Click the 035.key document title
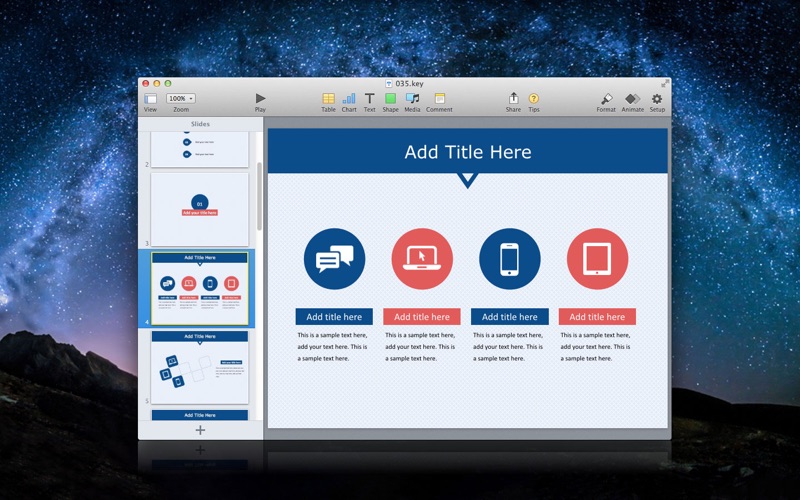This screenshot has height=500, width=800. click(409, 84)
